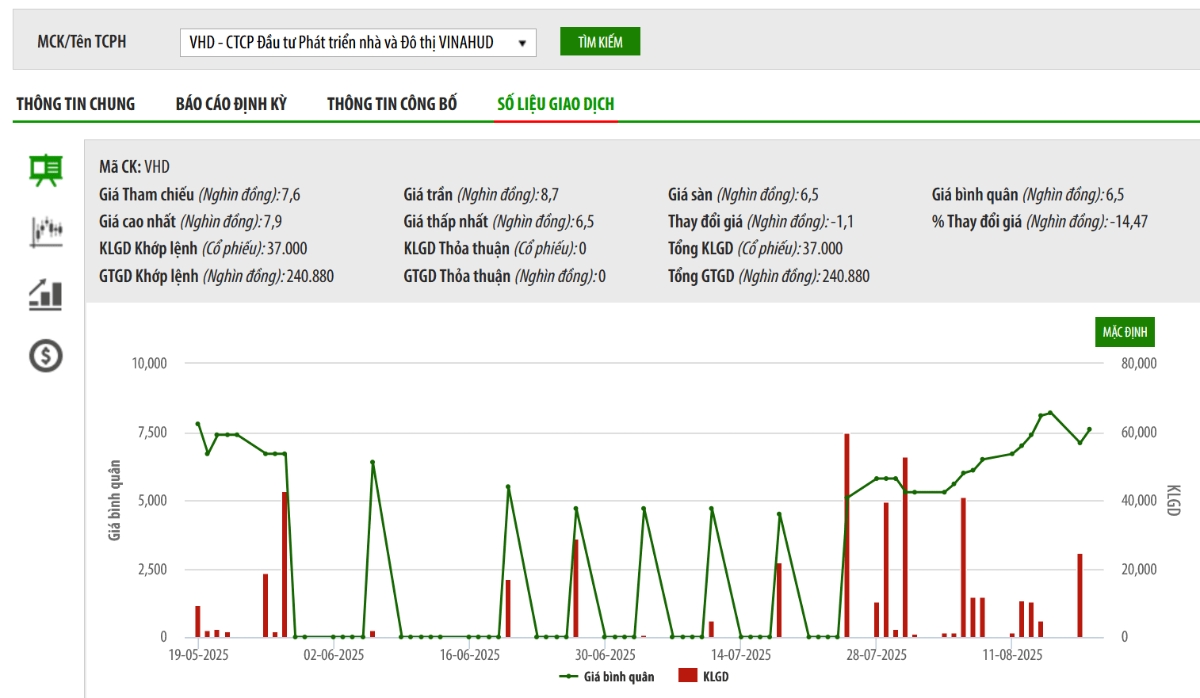Select the first green data point at 19-05-2025
The height and width of the screenshot is (698, 1200).
coord(198,424)
